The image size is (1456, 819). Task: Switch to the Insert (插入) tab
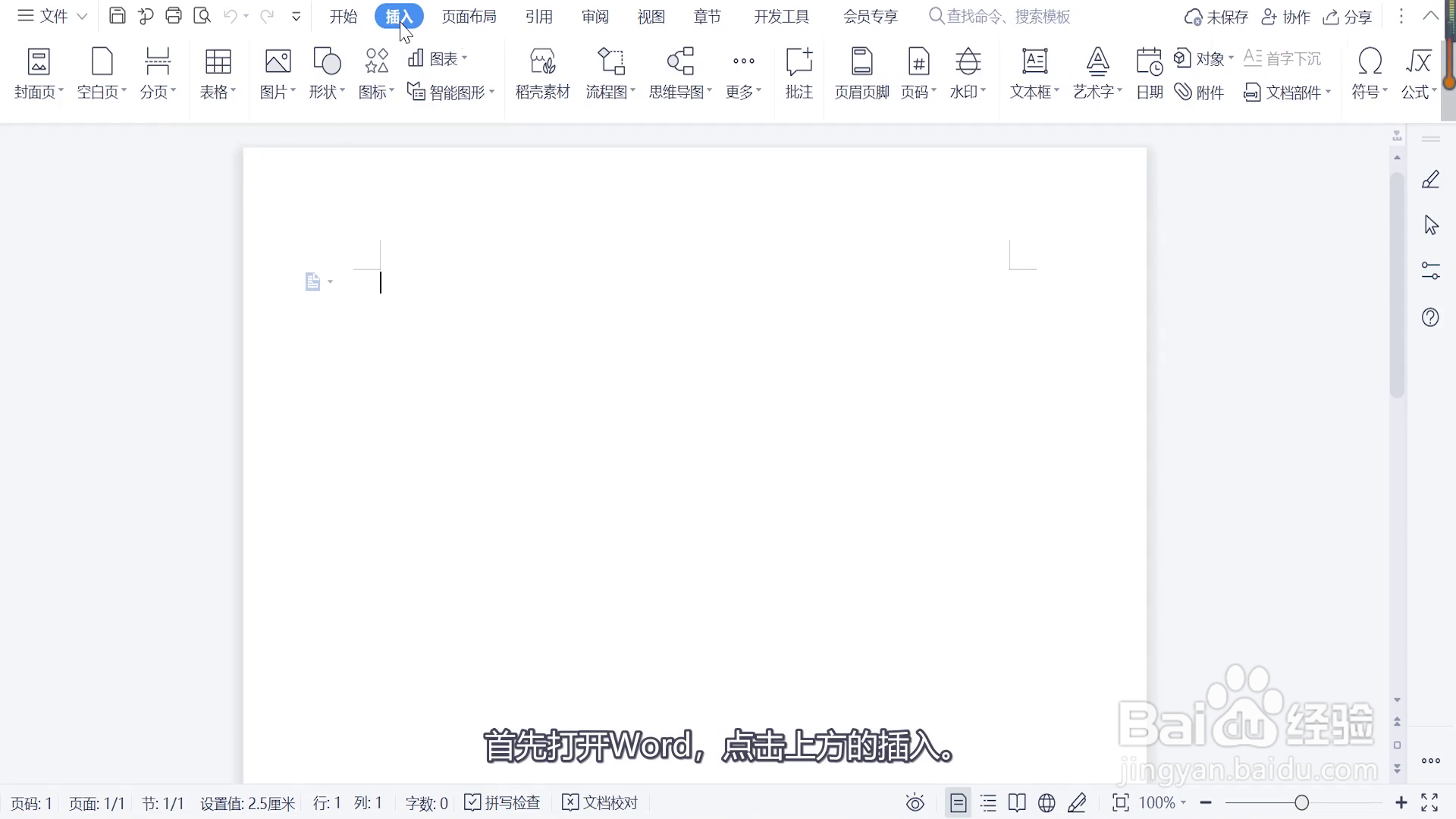click(x=399, y=16)
